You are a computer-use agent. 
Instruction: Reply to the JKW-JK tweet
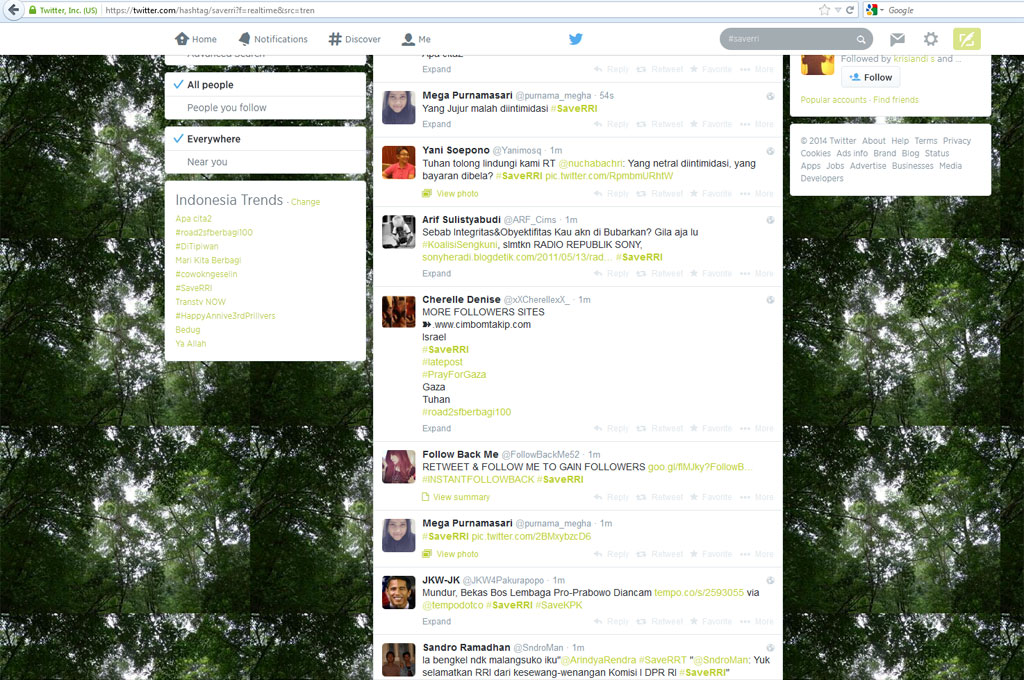[x=611, y=622]
